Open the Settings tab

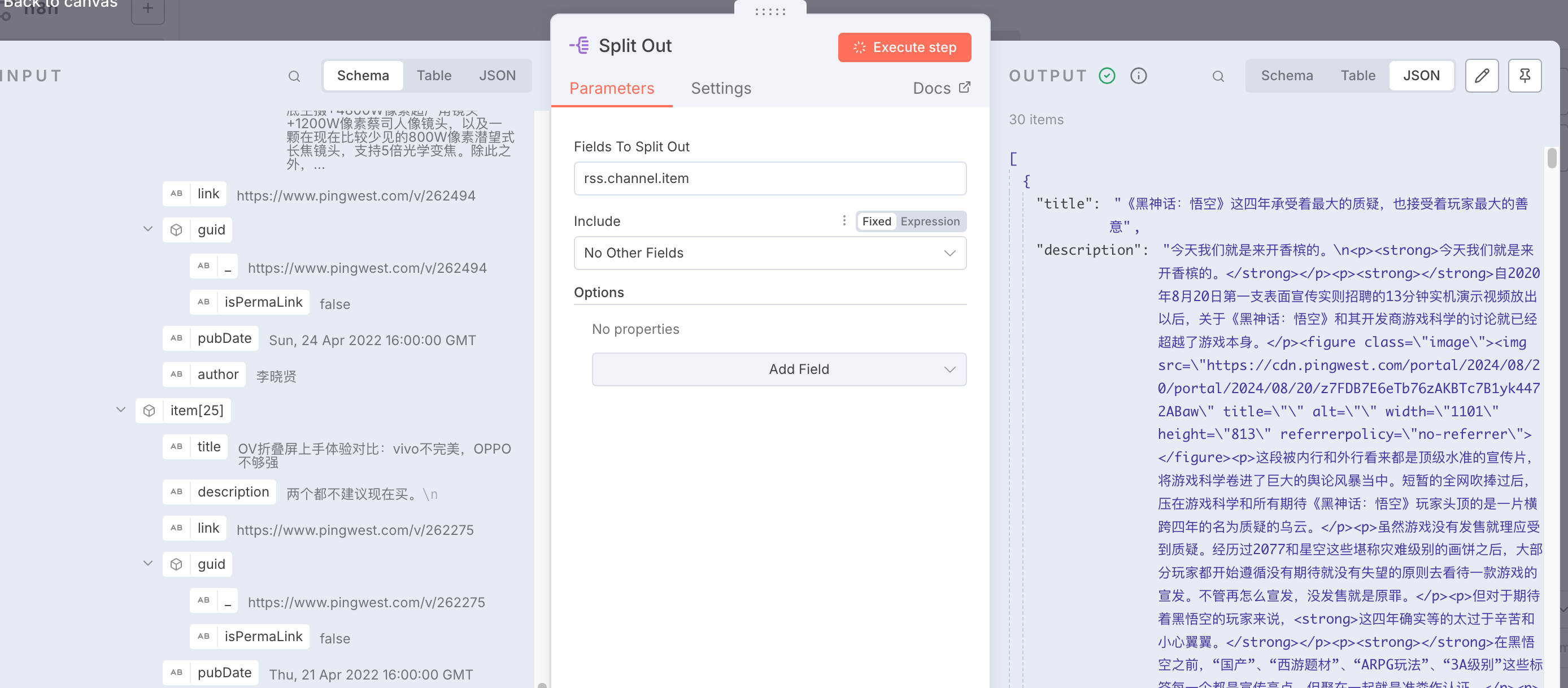pyautogui.click(x=721, y=88)
